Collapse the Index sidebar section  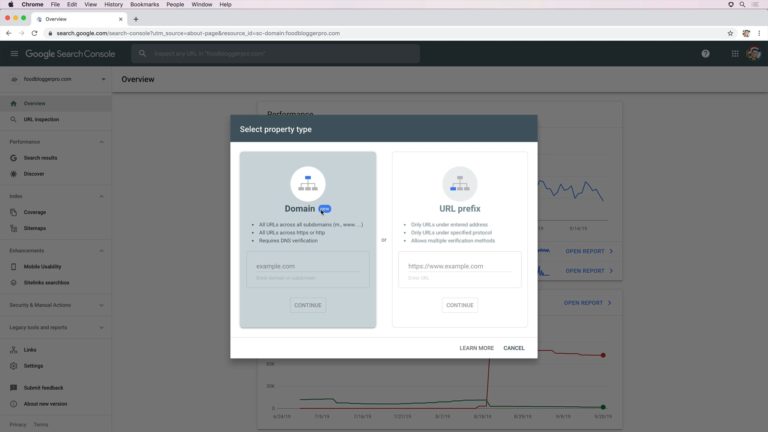tap(101, 196)
